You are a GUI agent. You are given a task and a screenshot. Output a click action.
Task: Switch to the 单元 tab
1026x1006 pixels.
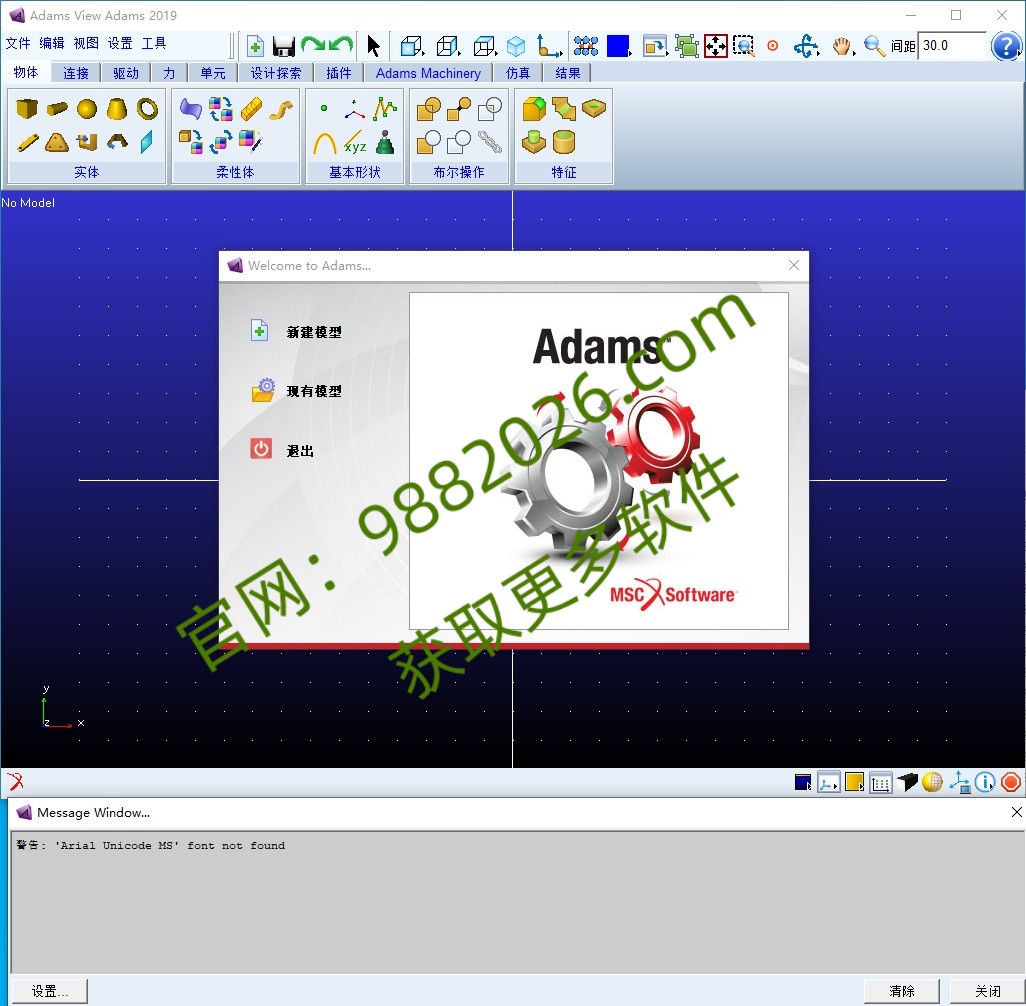point(213,73)
